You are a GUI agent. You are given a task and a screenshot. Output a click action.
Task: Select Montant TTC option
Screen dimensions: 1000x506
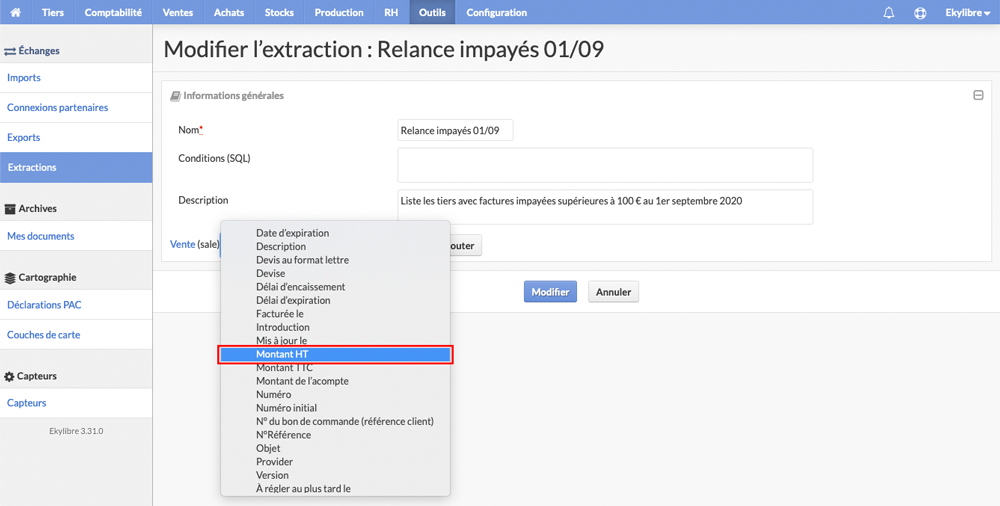click(335, 368)
